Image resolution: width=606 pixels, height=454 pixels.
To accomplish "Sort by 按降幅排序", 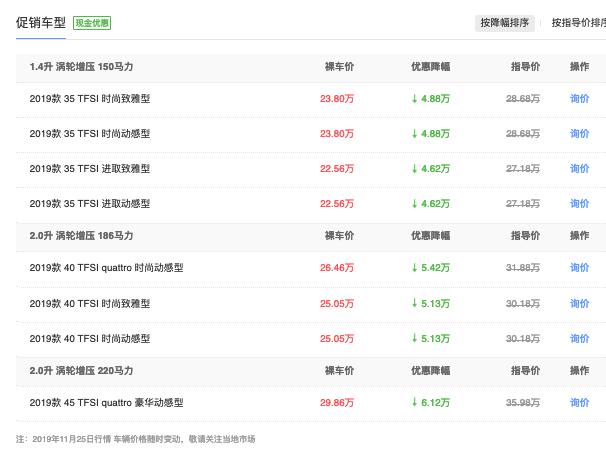I will point(504,23).
